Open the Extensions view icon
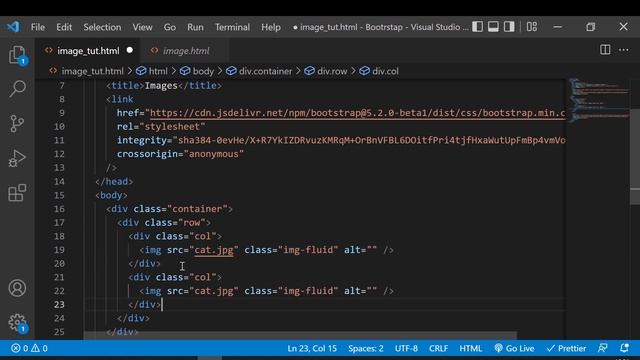Viewport: 640px width, 360px height. pos(17,193)
